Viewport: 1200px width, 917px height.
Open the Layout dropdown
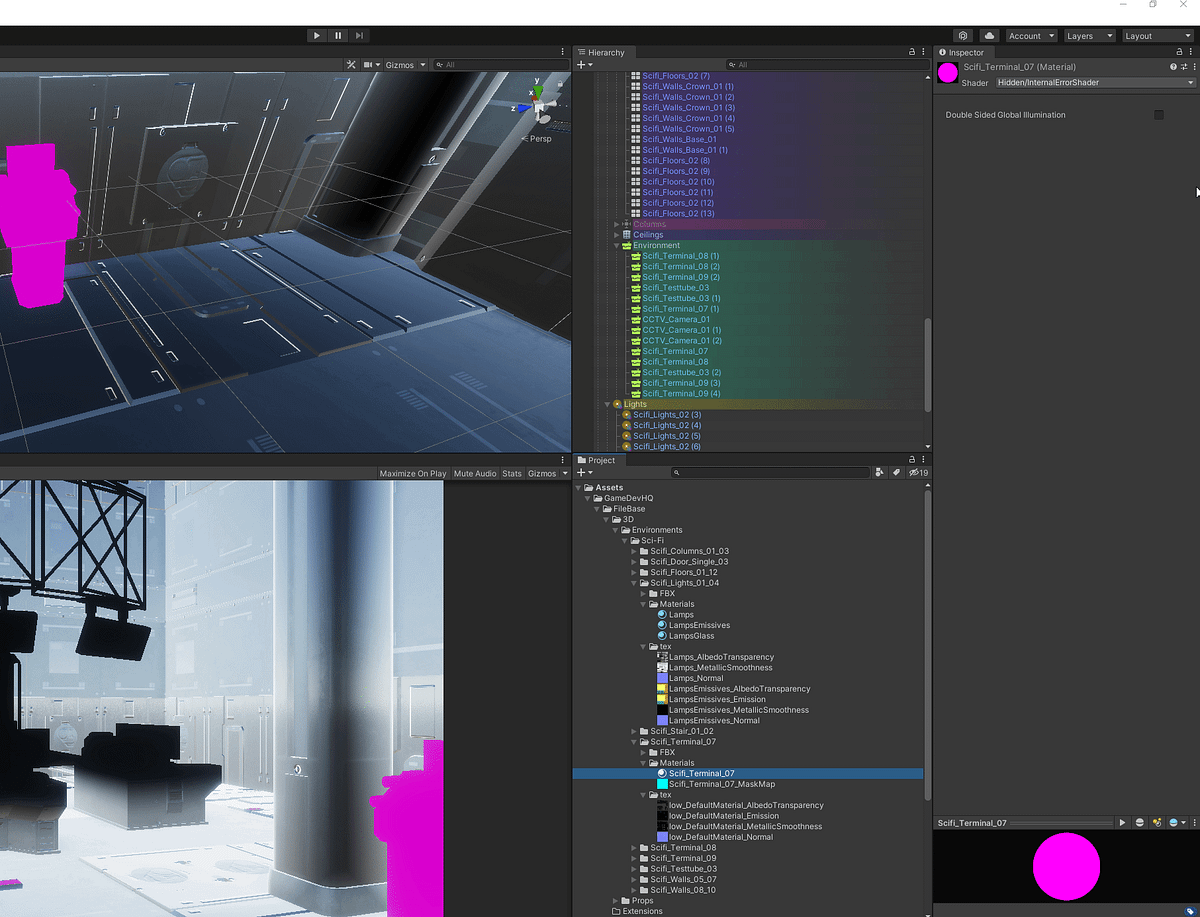(1157, 35)
